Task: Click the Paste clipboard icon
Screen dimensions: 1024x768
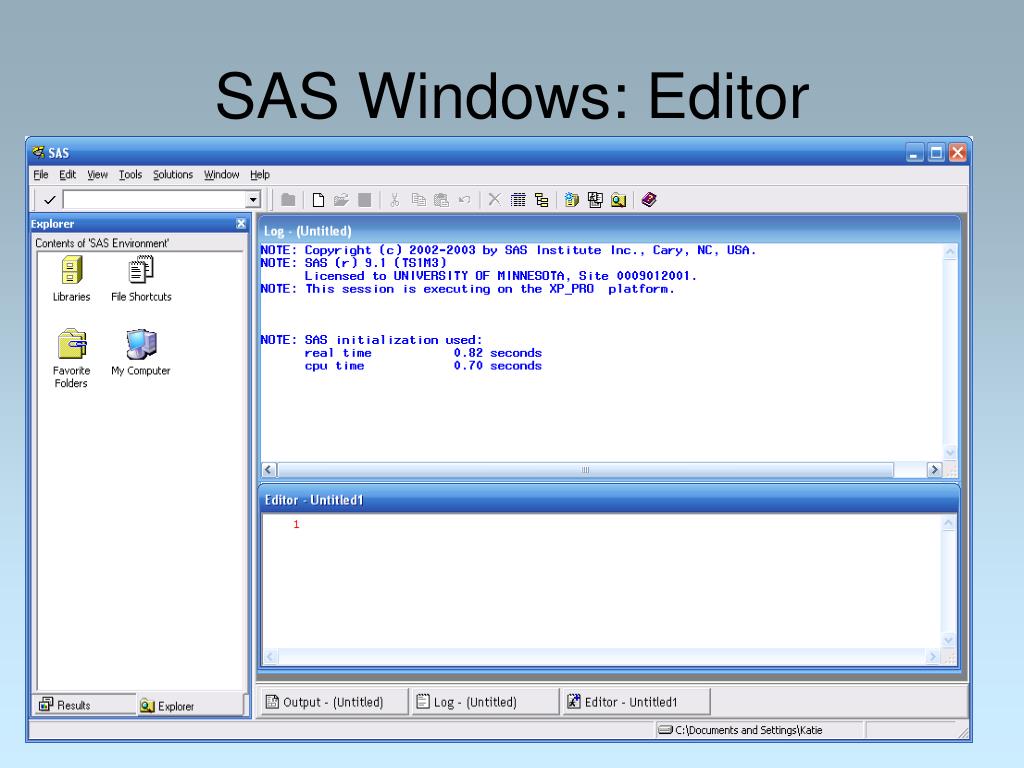Action: click(441, 200)
